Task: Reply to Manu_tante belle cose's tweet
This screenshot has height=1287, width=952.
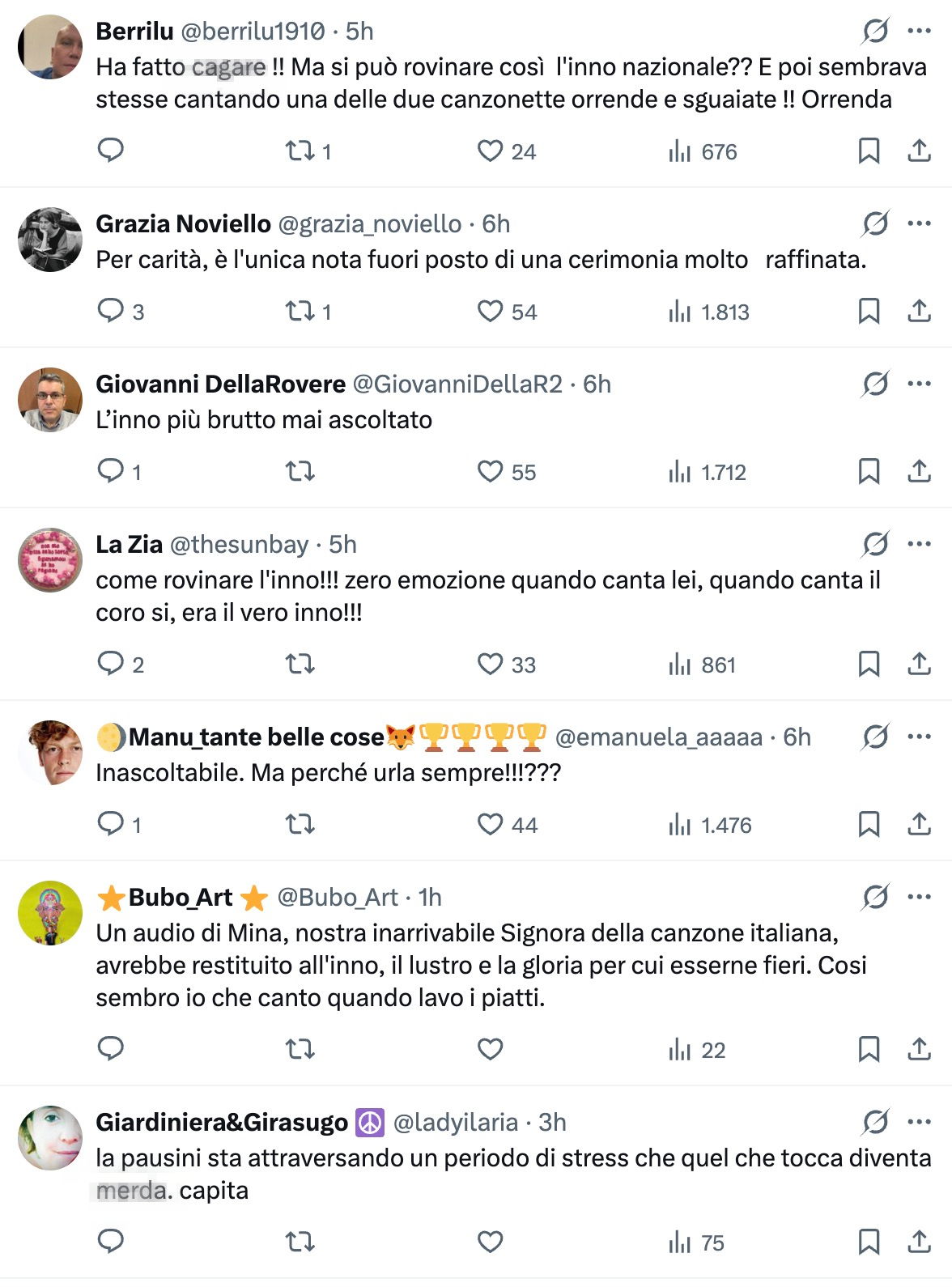Action: point(110,824)
